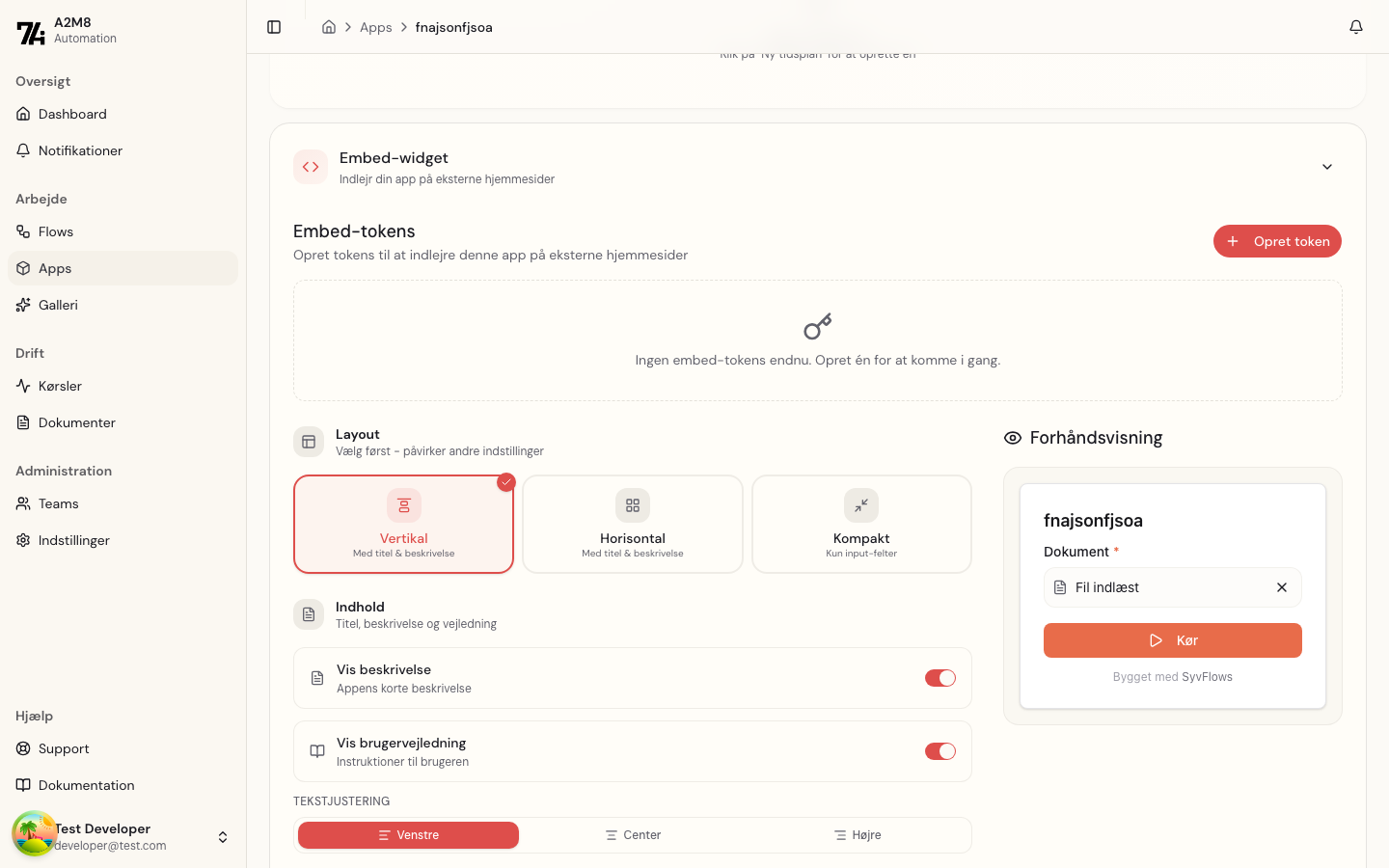
Task: Click the notification bell icon
Action: pos(1356,27)
